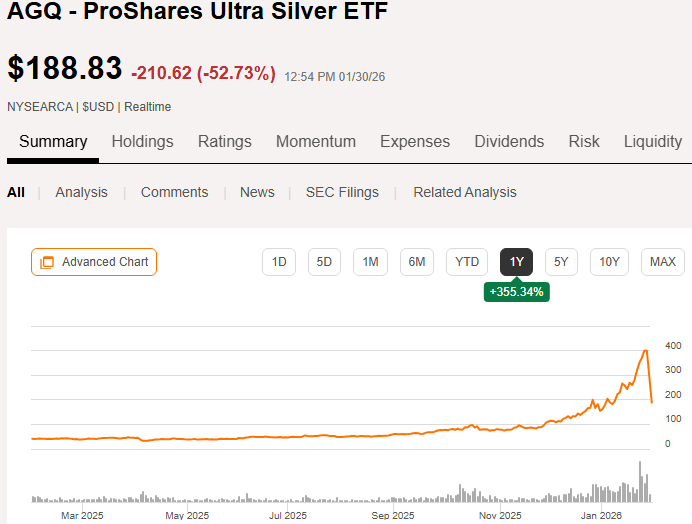
Task: Filter feed by Analysis
Action: [x=81, y=192]
